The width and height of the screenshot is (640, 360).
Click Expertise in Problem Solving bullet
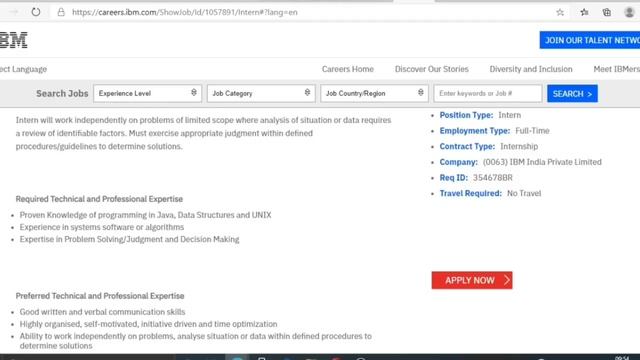[129, 239]
